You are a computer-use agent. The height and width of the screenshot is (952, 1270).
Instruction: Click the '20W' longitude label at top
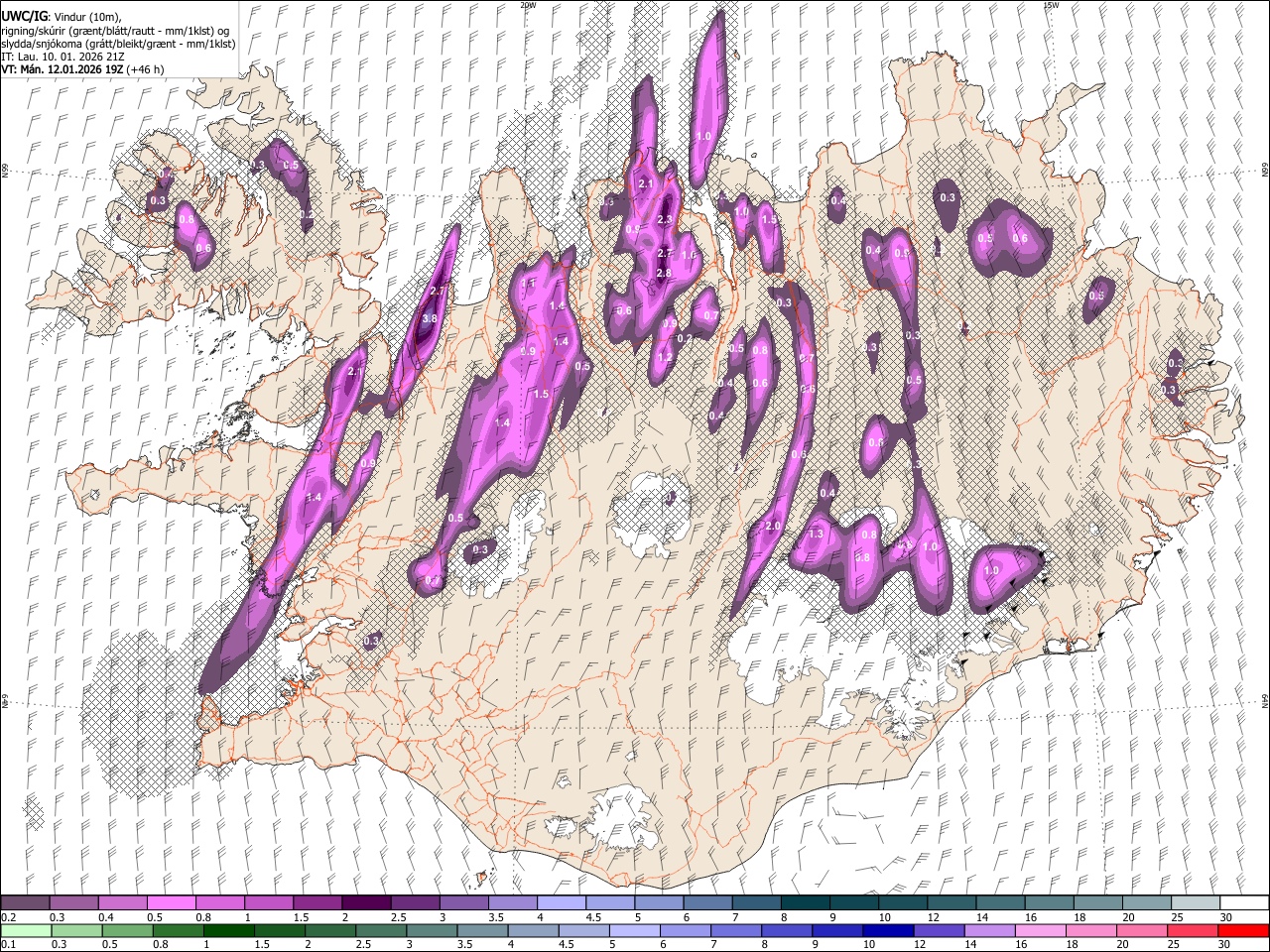528,5
